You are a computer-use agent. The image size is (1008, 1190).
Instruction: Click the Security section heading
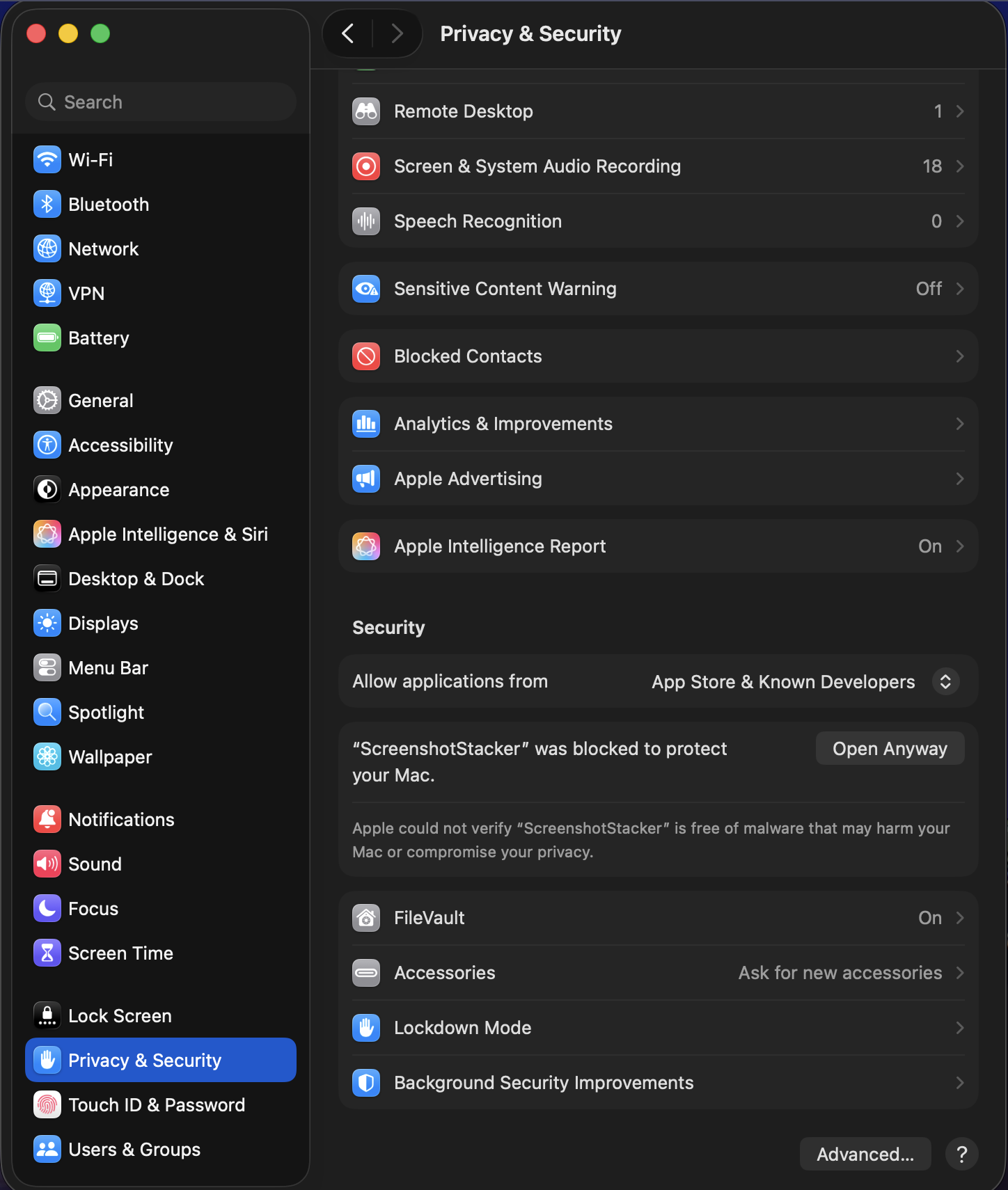388,628
